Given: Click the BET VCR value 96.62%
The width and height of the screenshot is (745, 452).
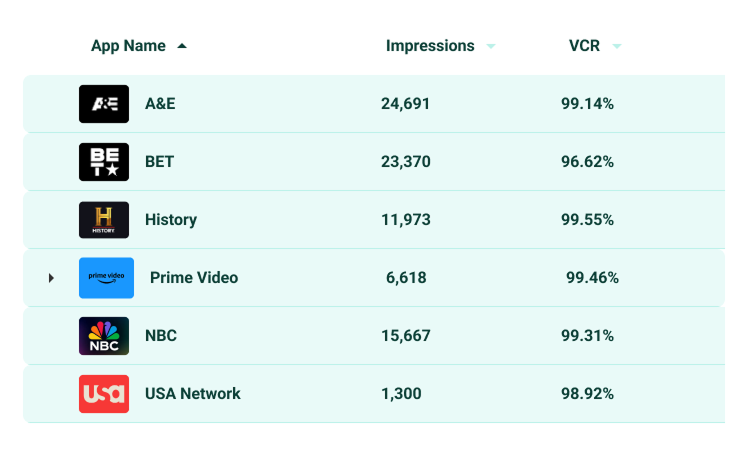Looking at the screenshot, I should pos(587,162).
